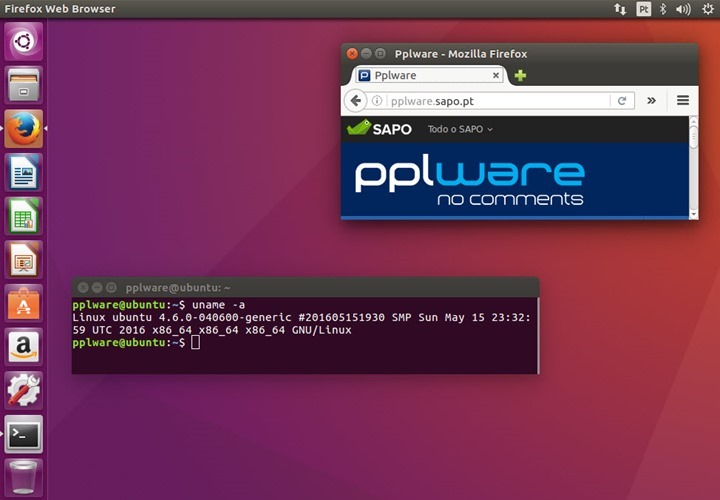Open the Bluetooth indicator menu
Image resolution: width=720 pixels, height=500 pixels.
point(663,9)
